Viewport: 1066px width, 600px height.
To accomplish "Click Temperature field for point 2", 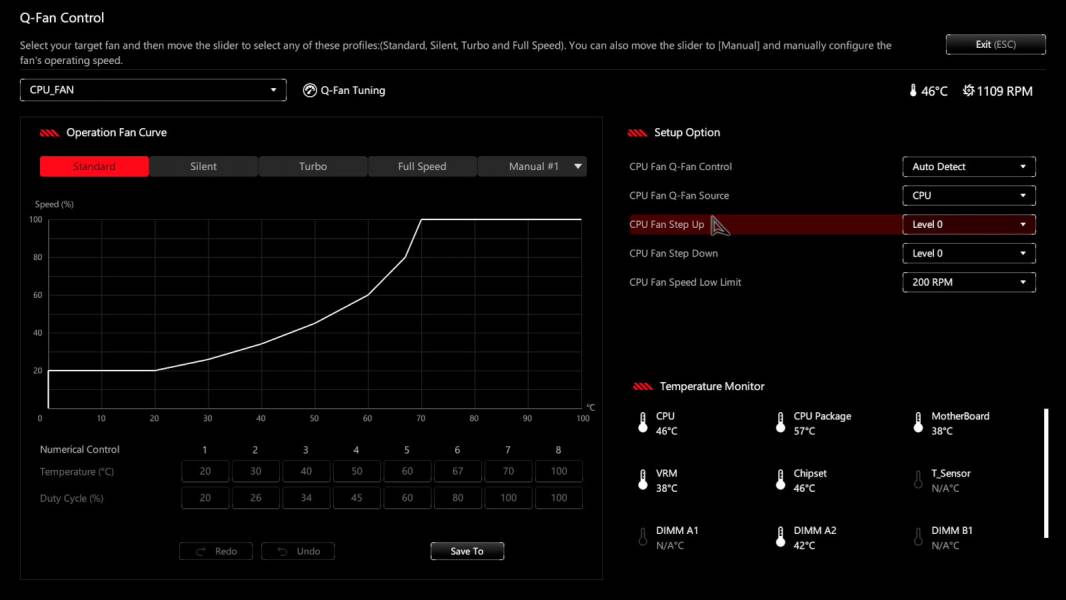I will 256,471.
